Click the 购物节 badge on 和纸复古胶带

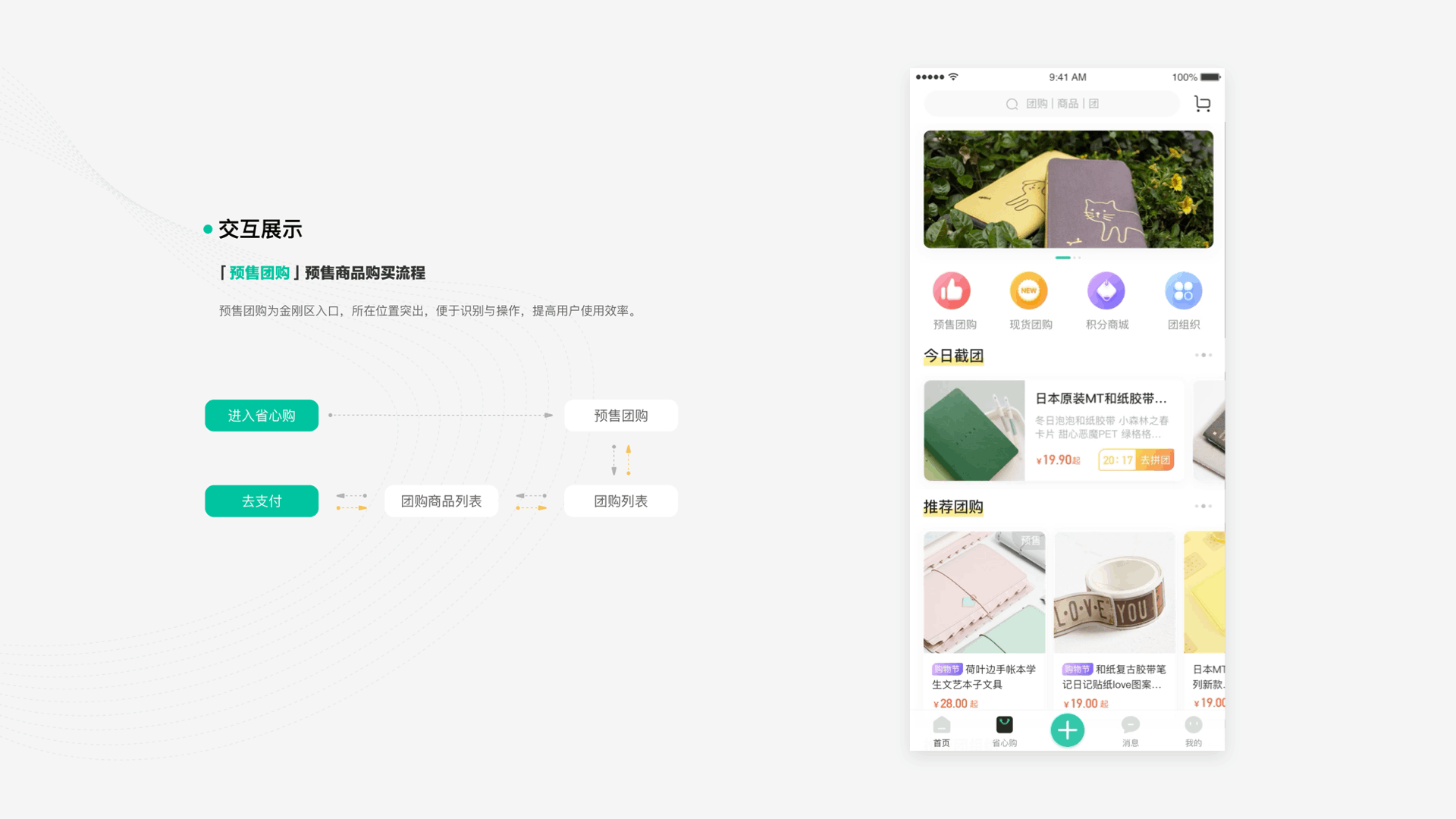(1078, 670)
